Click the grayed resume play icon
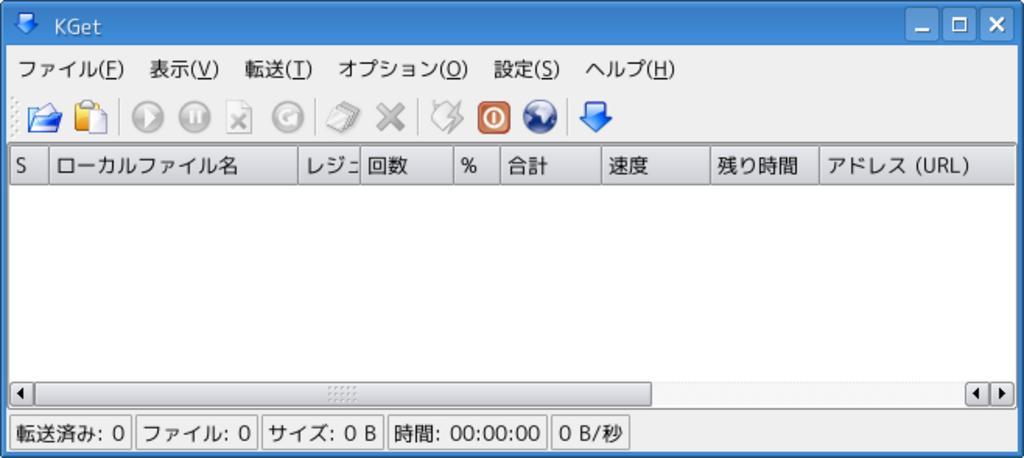 [x=147, y=118]
